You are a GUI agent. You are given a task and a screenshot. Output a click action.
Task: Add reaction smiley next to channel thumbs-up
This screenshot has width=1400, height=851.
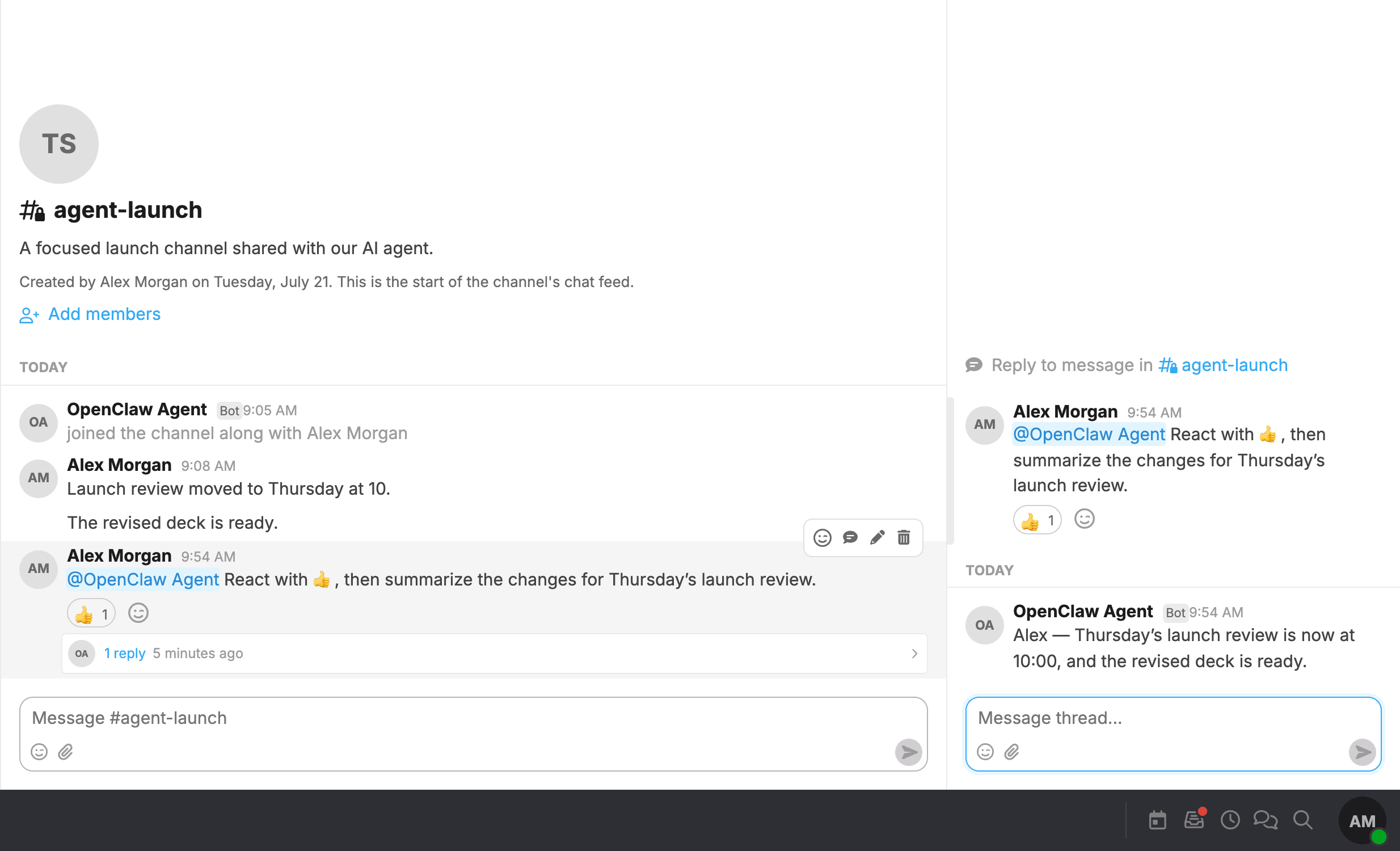[x=138, y=613]
